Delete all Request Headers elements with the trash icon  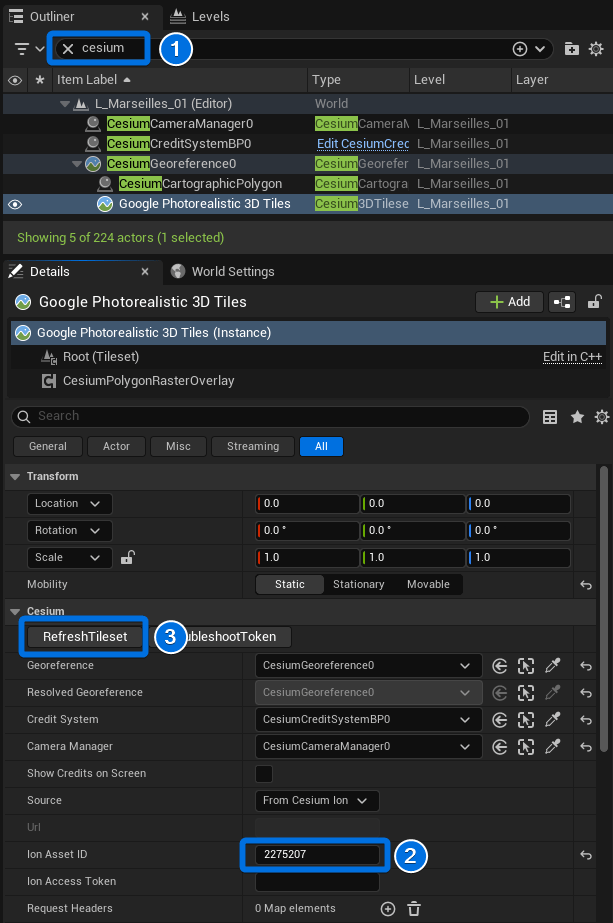(414, 908)
